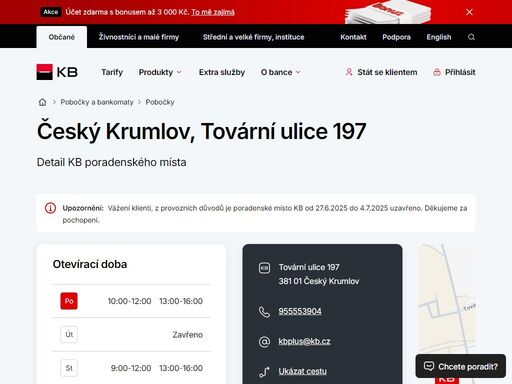Image resolution: width=512 pixels, height=384 pixels.
Task: Switch to the Občané tab
Action: click(x=62, y=37)
